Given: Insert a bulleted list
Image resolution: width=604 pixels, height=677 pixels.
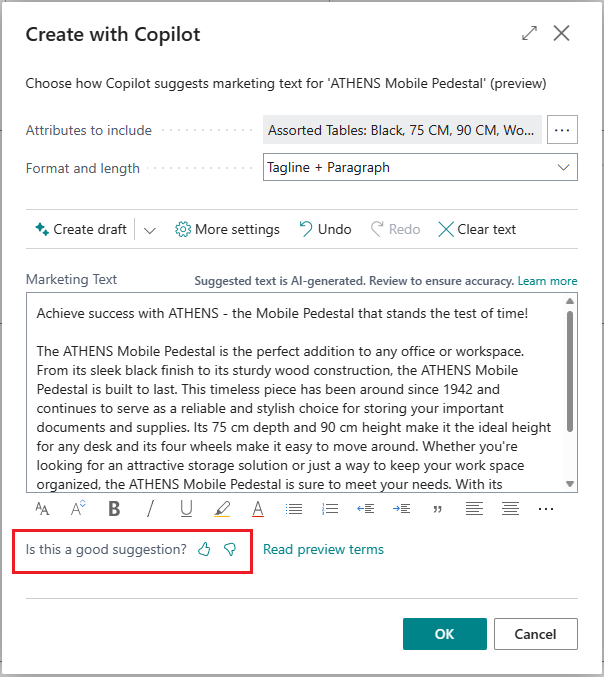Looking at the screenshot, I should click(294, 509).
